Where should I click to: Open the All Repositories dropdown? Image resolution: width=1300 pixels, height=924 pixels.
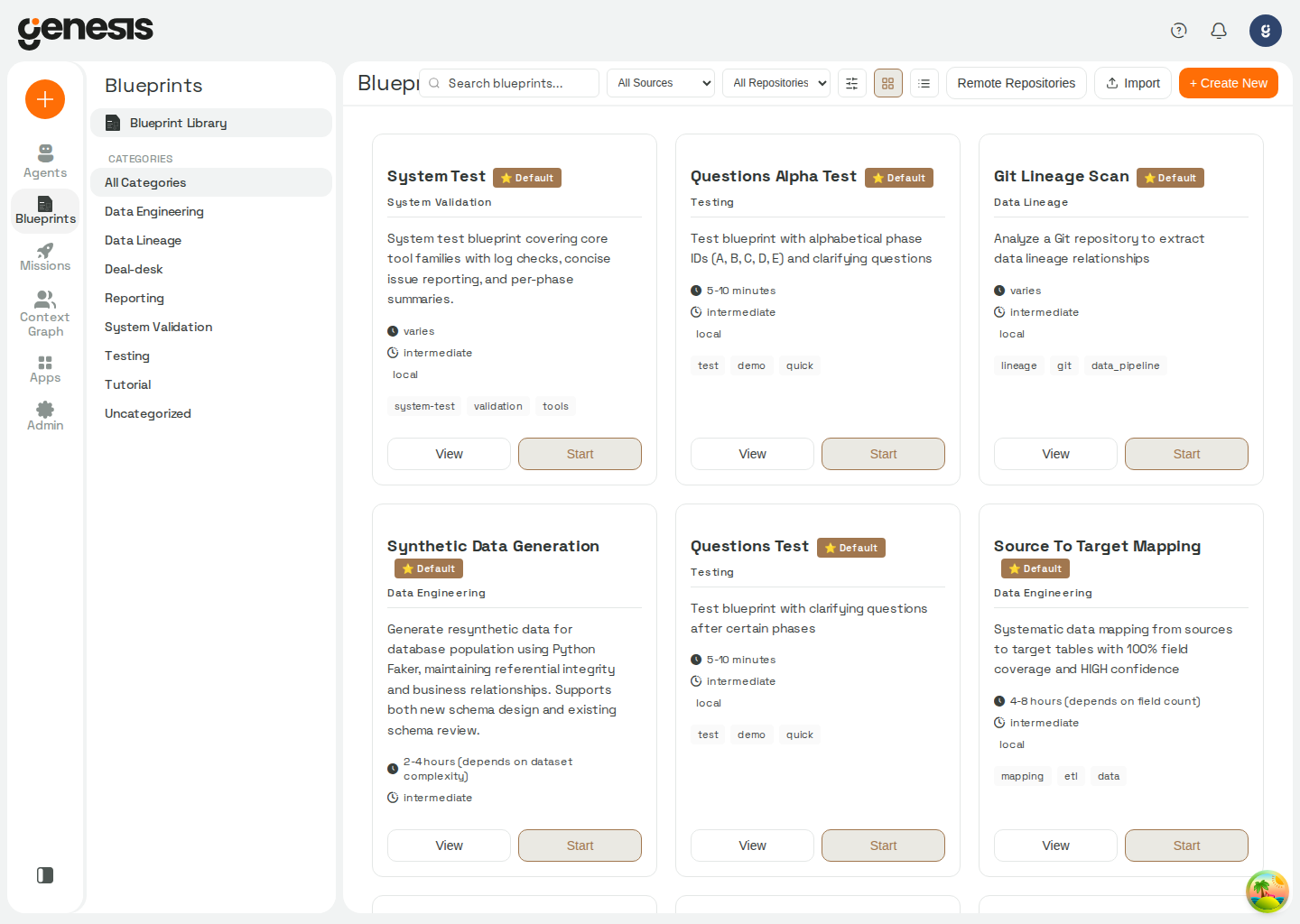click(776, 83)
